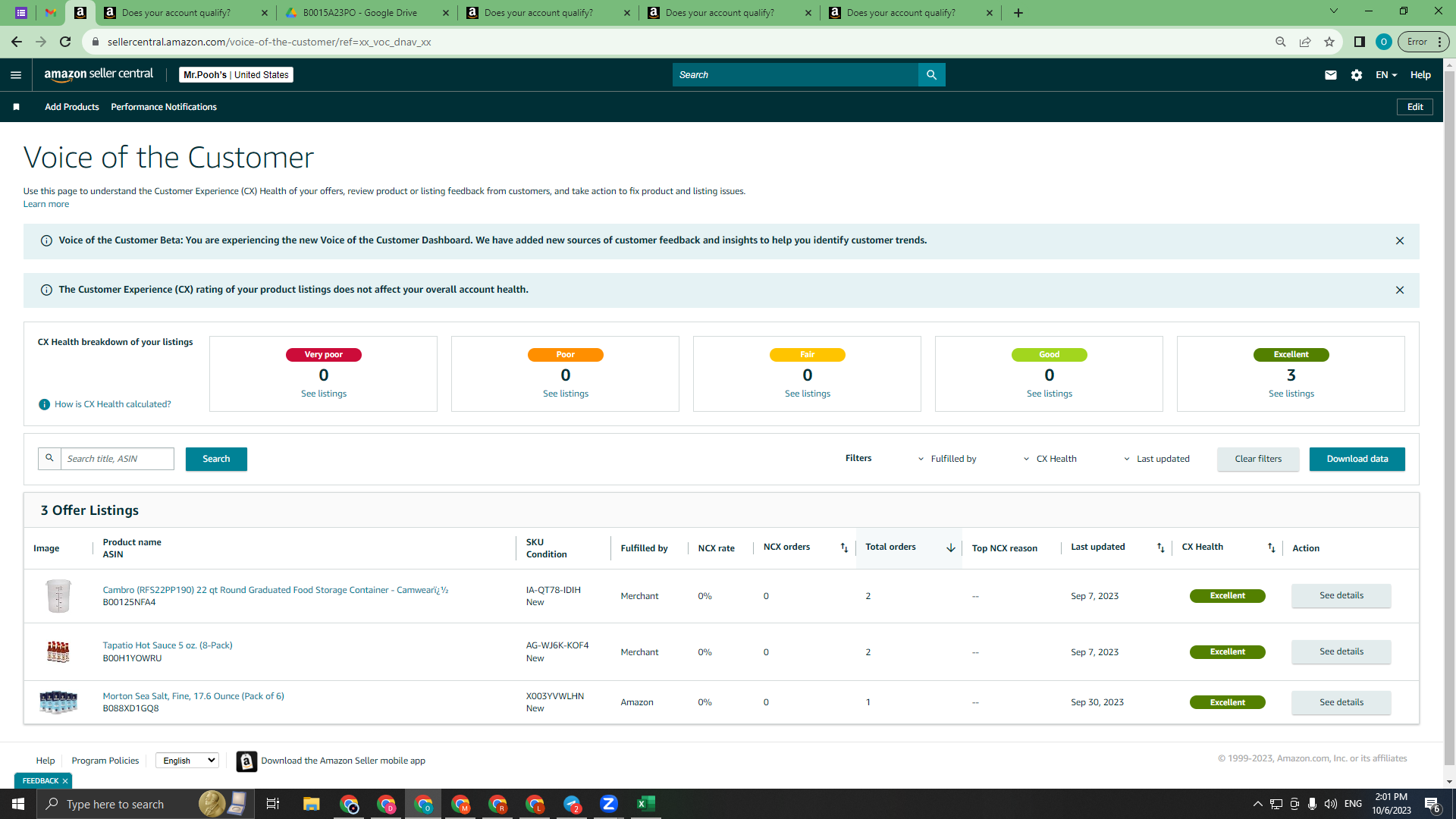This screenshot has width=1456, height=819.
Task: Switch to second Does your account qualify tab
Action: [x=549, y=13]
